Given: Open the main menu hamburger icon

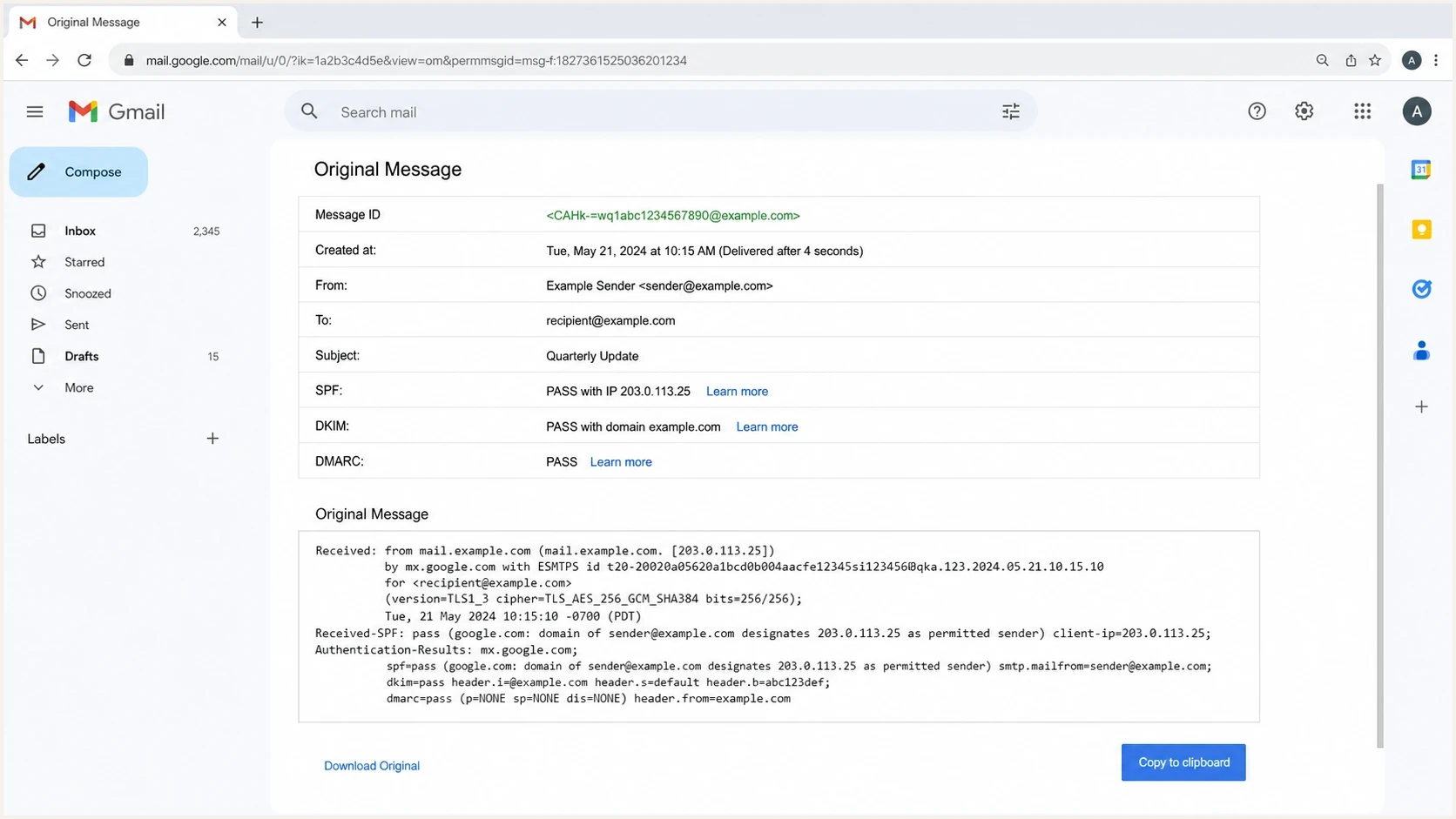Looking at the screenshot, I should point(35,111).
